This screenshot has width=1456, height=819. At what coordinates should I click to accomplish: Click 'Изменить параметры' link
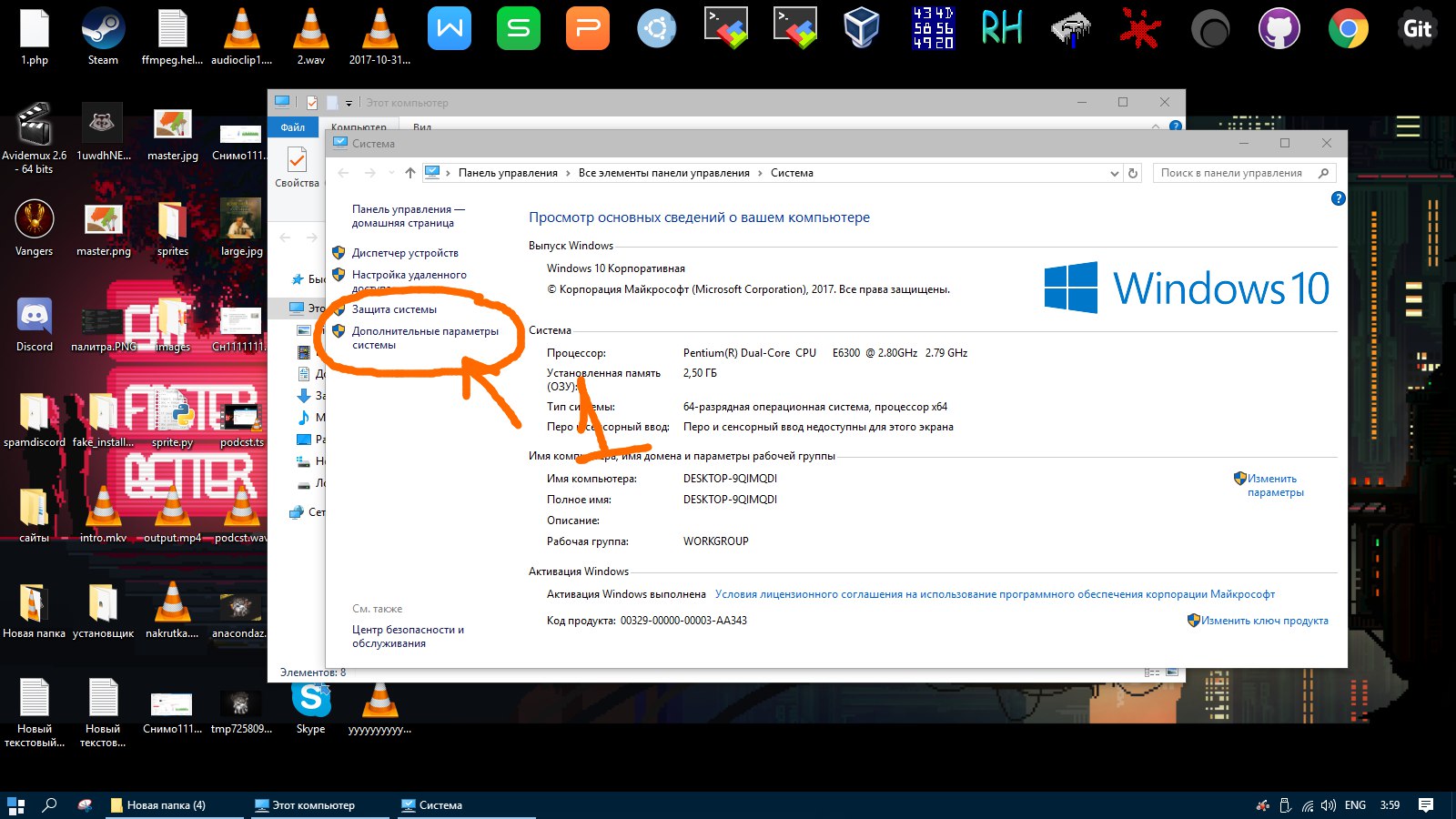point(1275,485)
